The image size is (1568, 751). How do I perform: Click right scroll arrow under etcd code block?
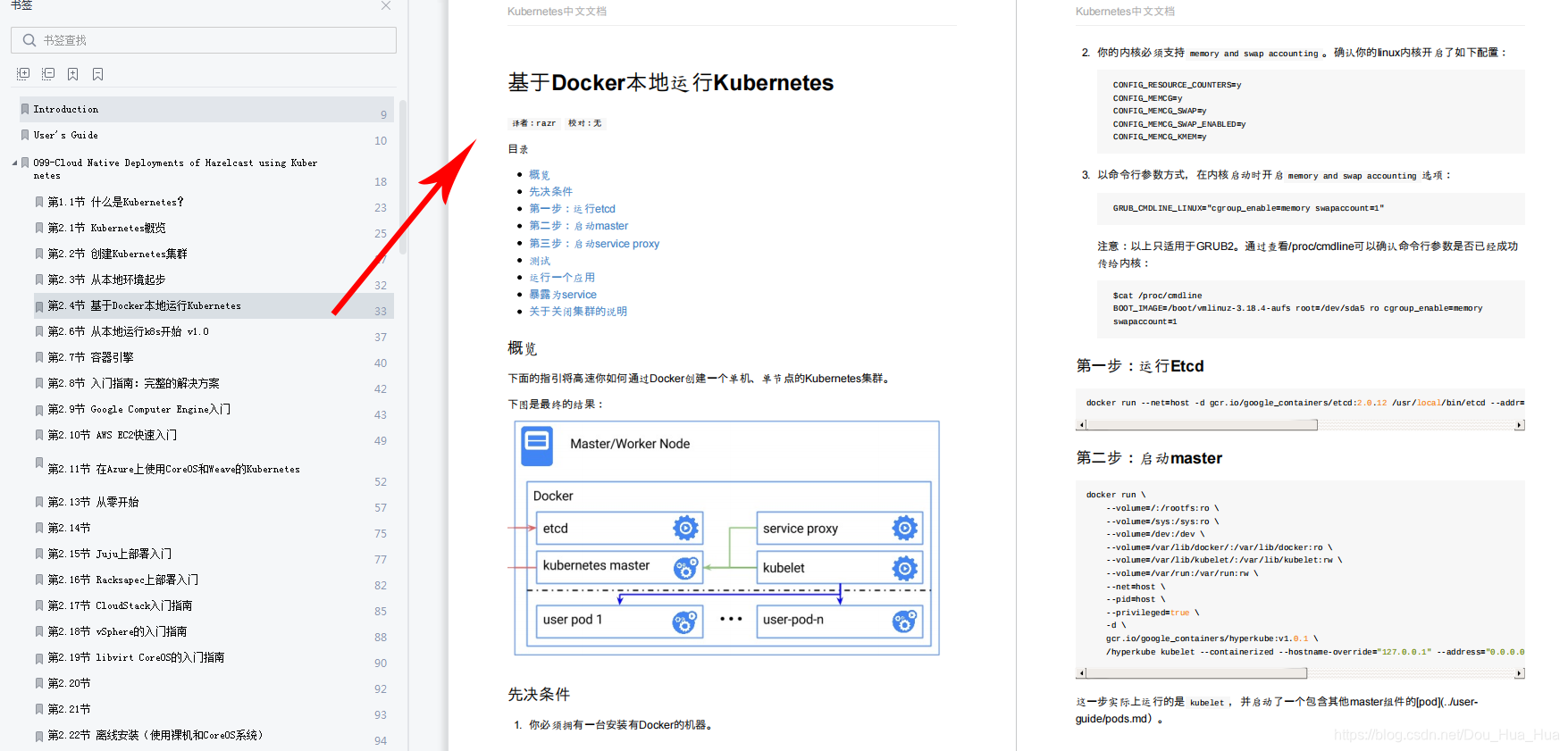(x=1519, y=425)
